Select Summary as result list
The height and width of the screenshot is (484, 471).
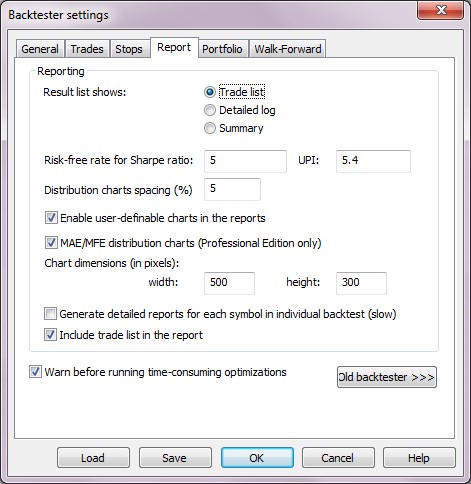[x=210, y=128]
